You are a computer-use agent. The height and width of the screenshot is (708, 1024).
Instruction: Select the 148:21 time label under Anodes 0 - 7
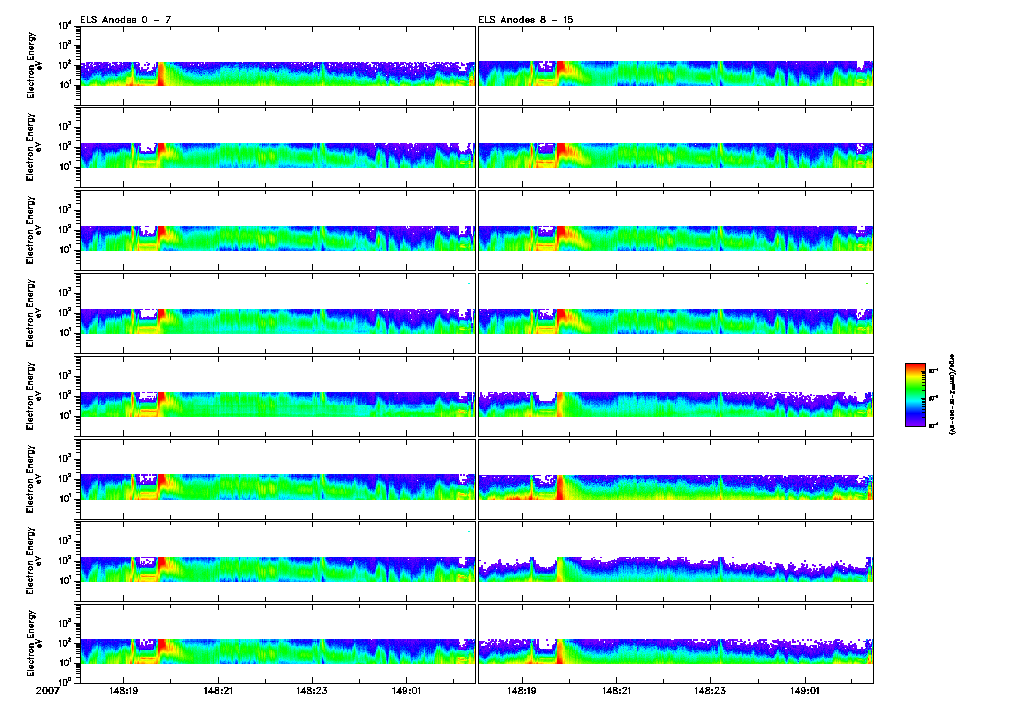pos(218,690)
